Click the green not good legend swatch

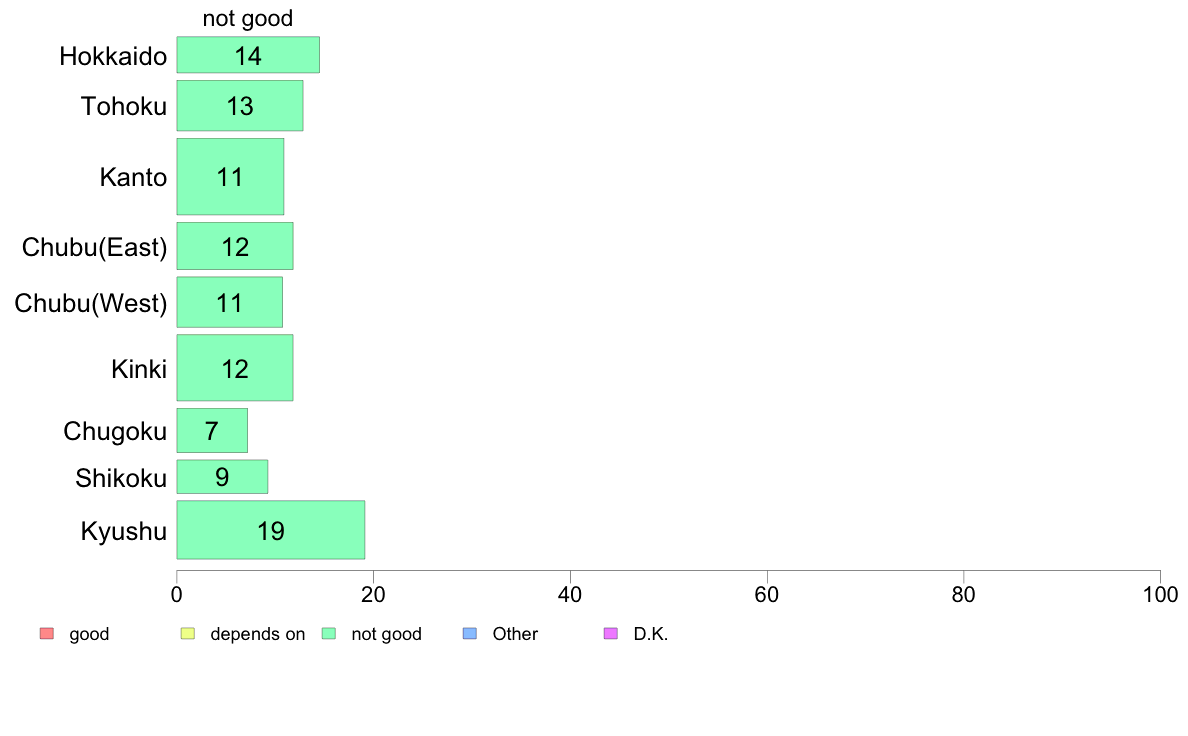[329, 634]
